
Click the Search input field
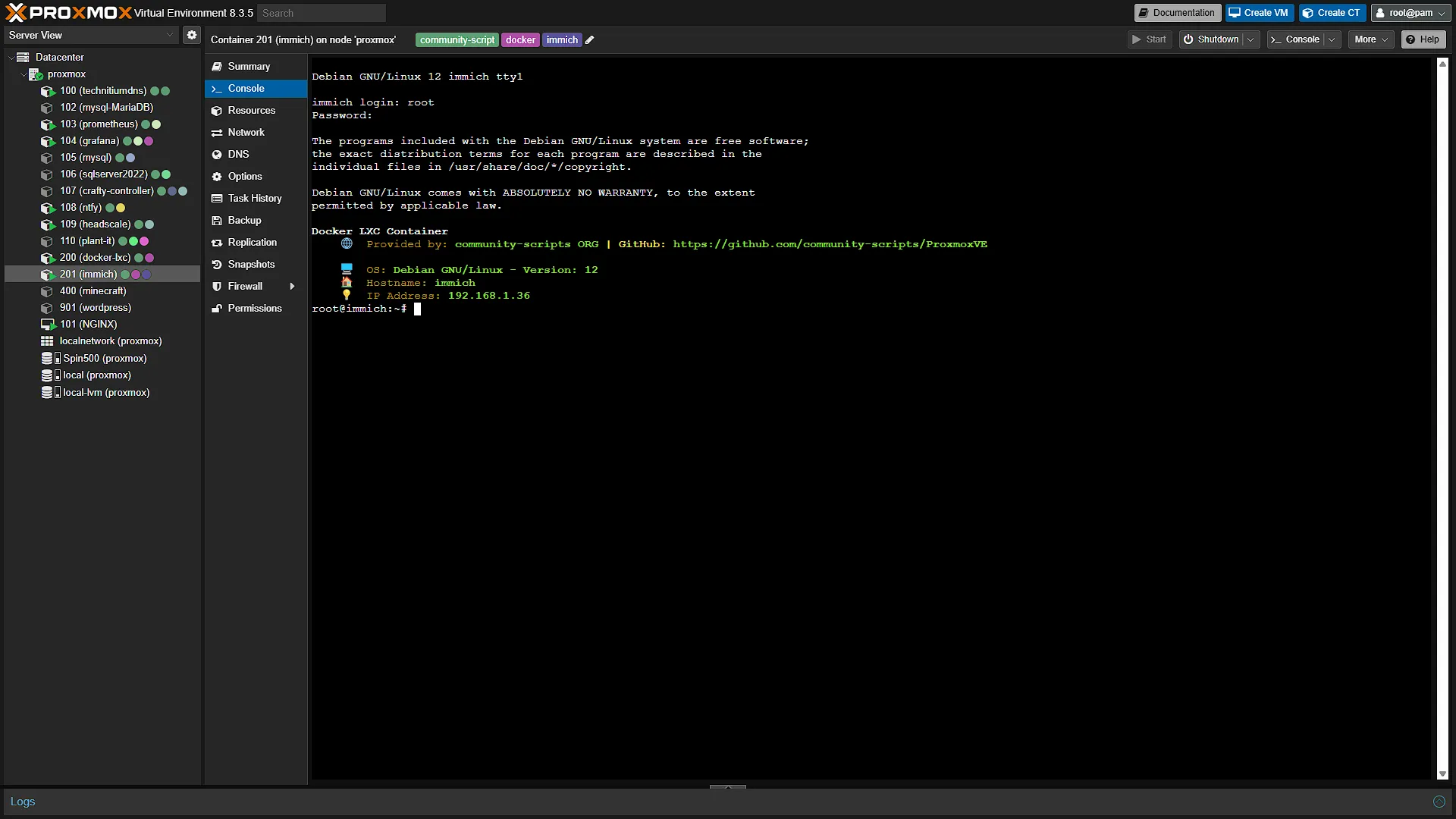[322, 13]
